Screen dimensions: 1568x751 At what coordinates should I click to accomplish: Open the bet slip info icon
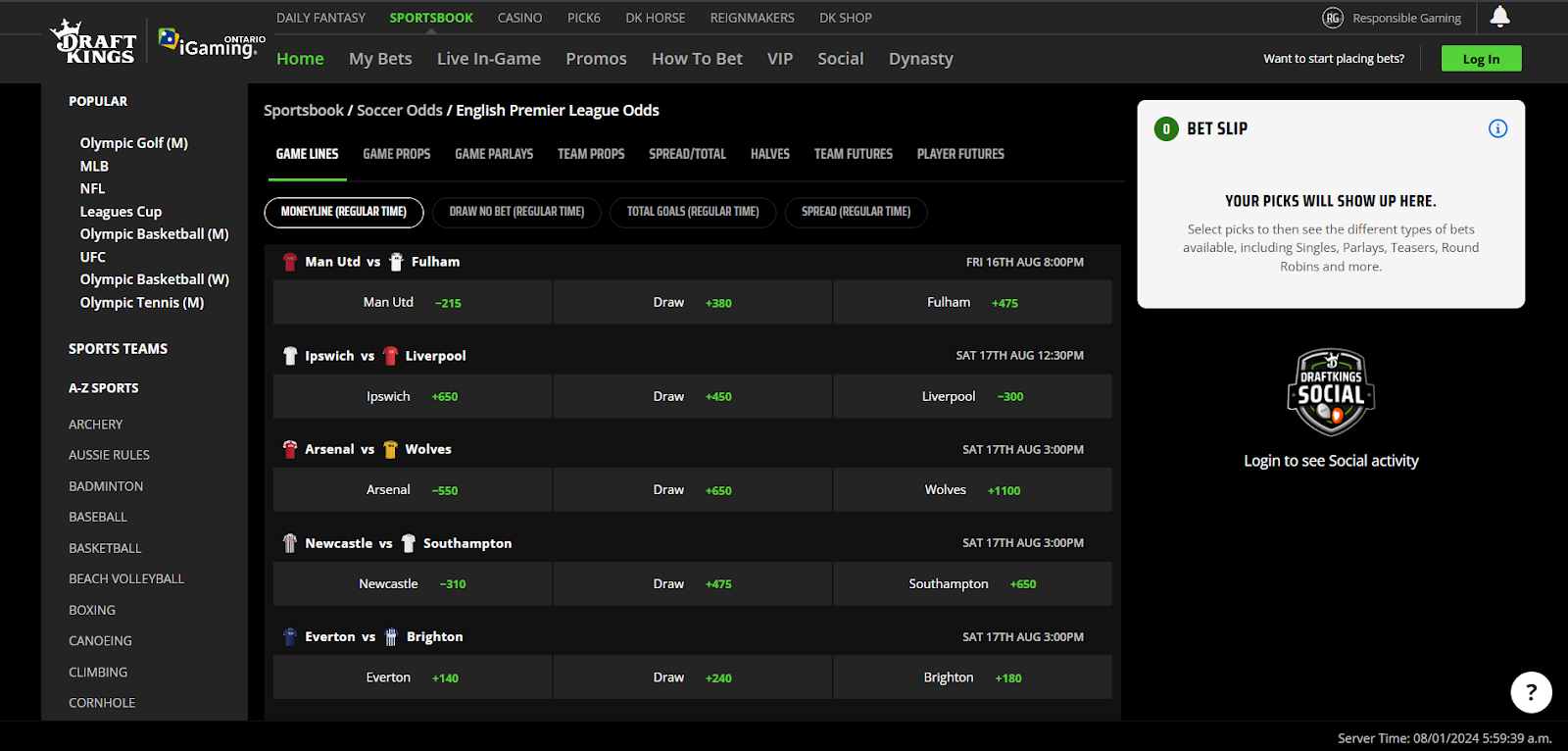(x=1497, y=128)
